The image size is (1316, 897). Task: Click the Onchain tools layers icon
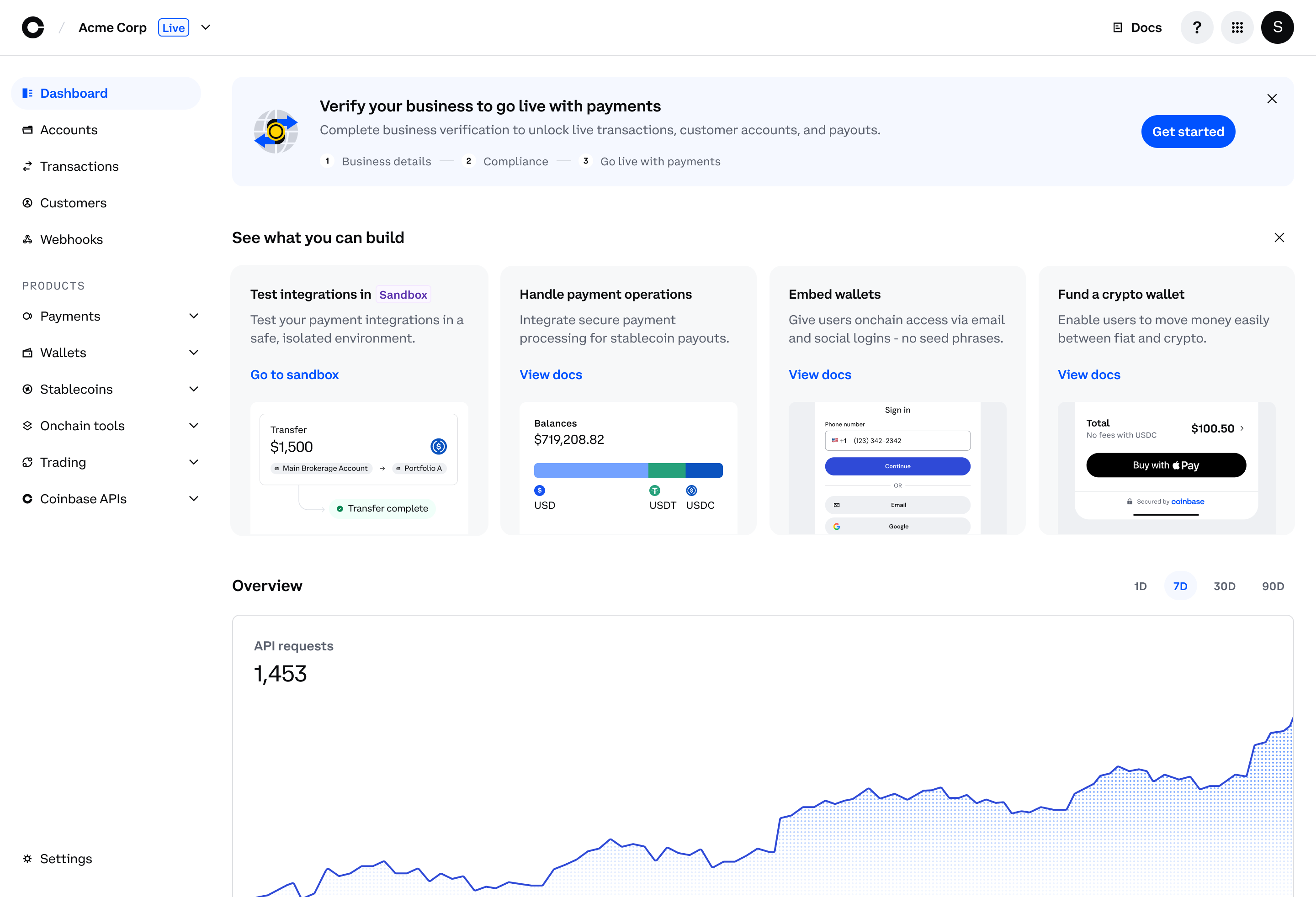pyautogui.click(x=27, y=426)
